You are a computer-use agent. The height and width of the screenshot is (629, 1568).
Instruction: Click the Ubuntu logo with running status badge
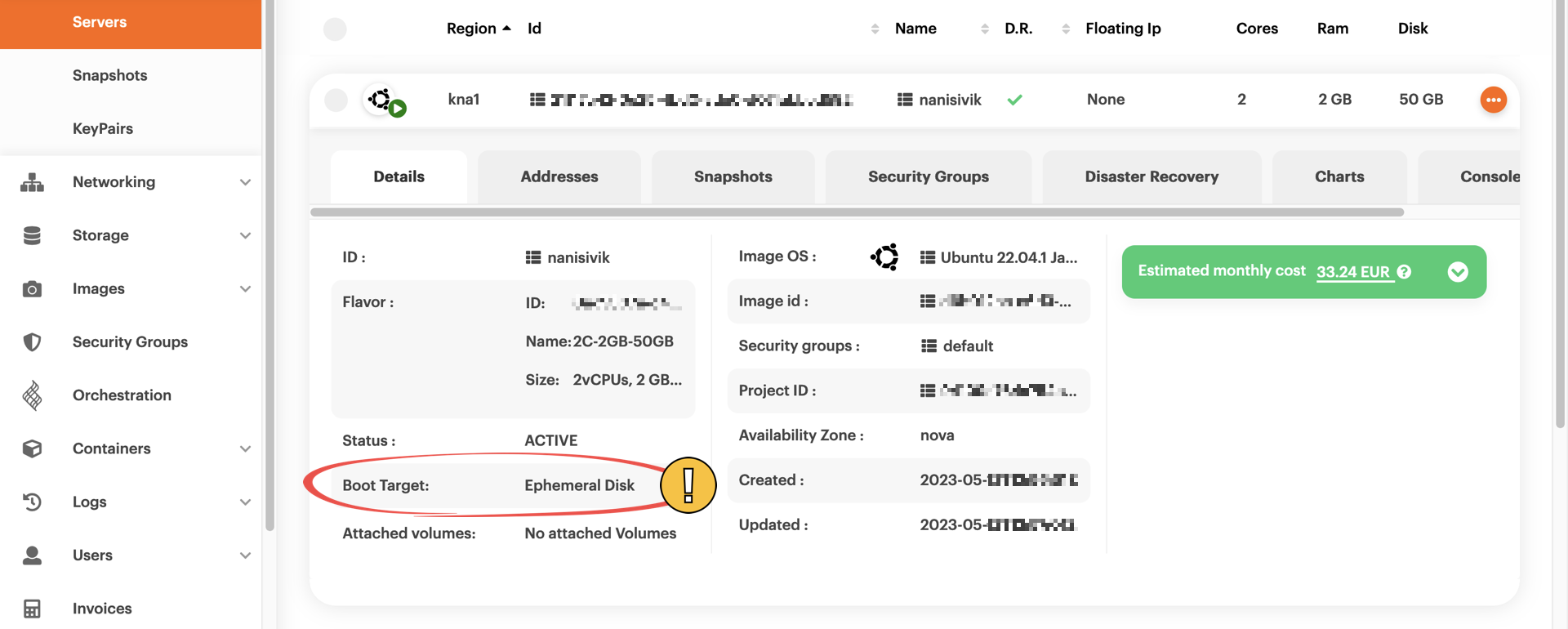point(383,100)
